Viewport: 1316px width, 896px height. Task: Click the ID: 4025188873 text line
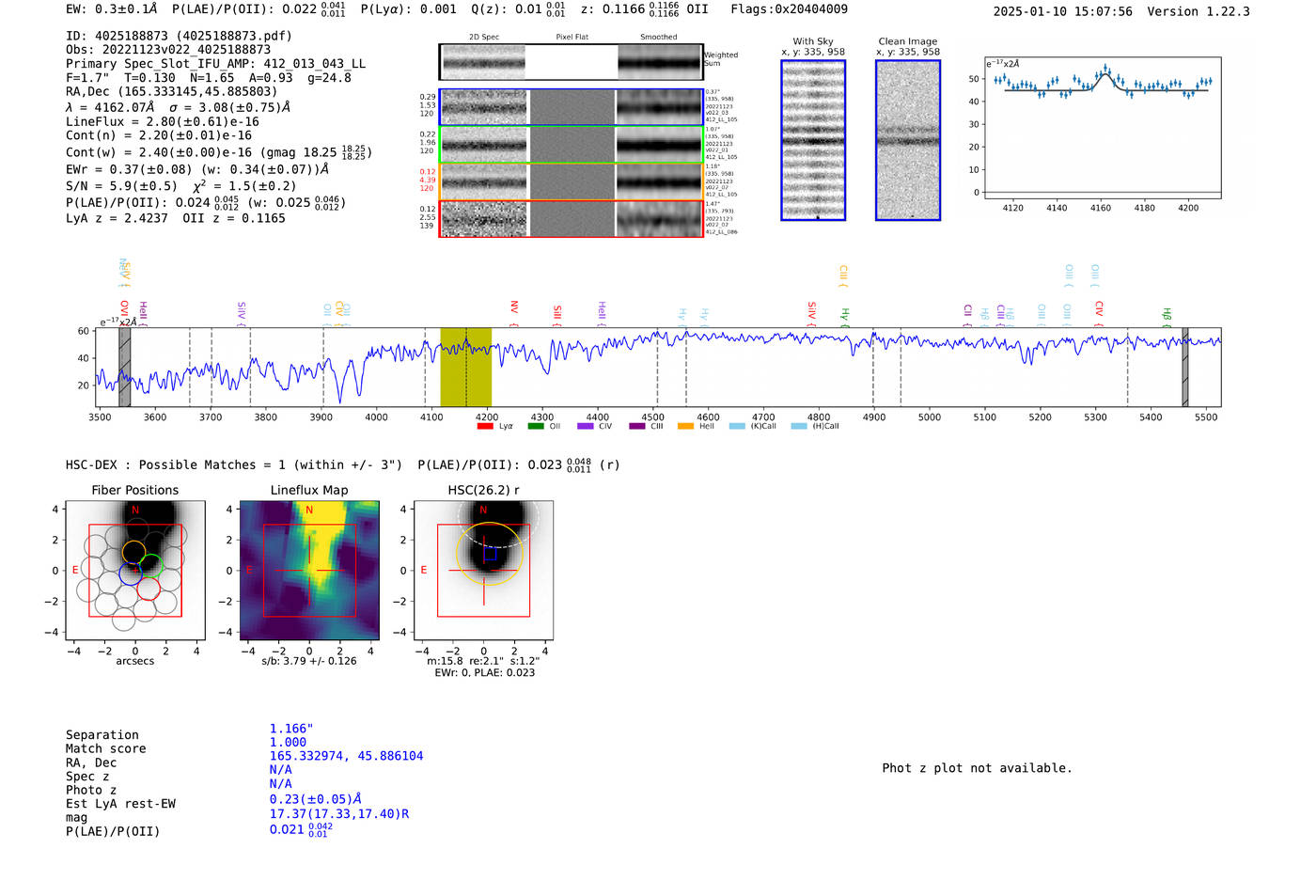[179, 36]
